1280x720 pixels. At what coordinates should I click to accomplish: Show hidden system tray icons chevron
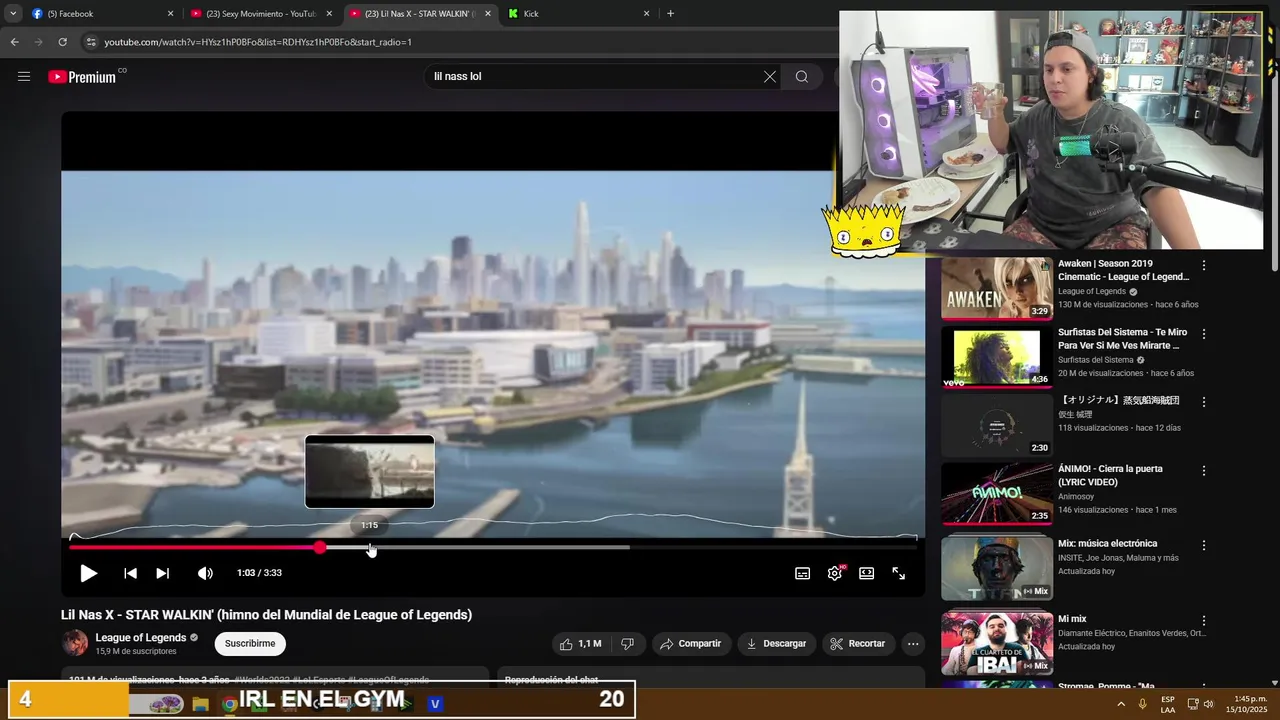[1120, 704]
